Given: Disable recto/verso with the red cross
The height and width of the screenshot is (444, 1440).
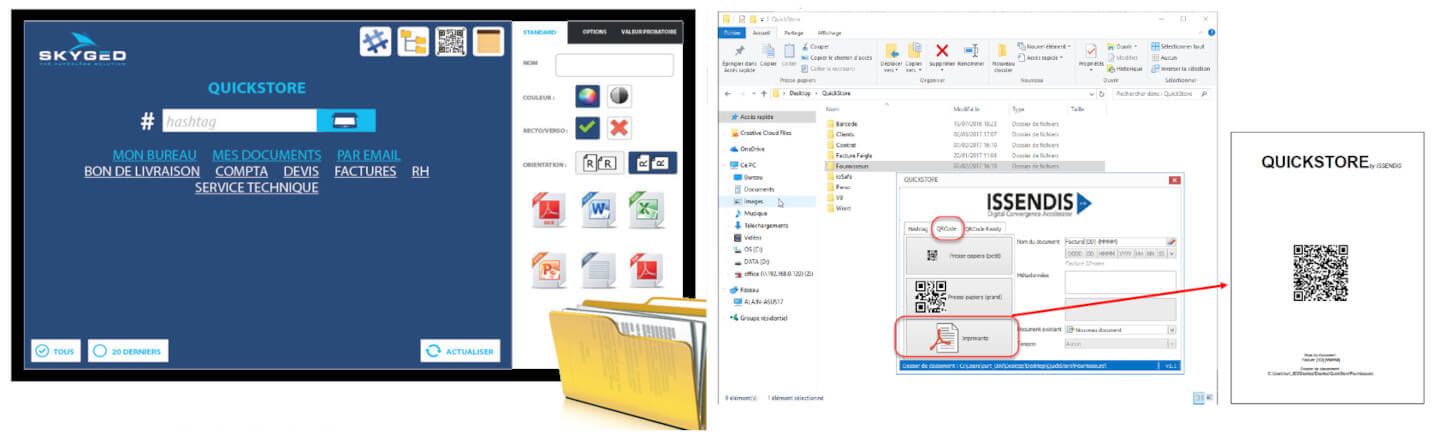Looking at the screenshot, I should [x=620, y=128].
